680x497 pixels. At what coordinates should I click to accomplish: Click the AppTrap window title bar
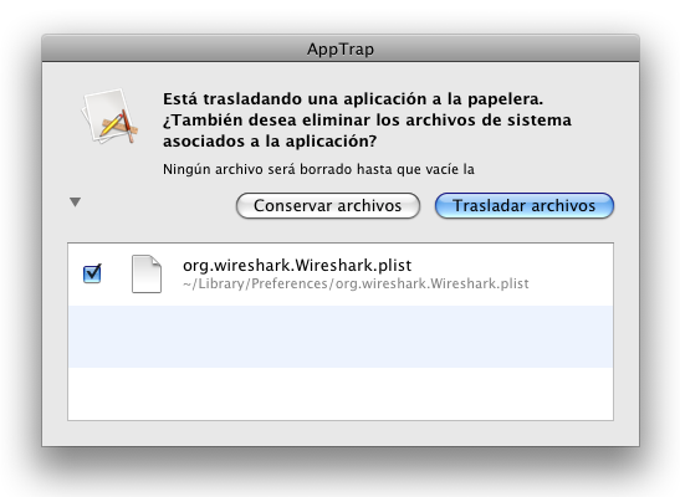point(340,49)
